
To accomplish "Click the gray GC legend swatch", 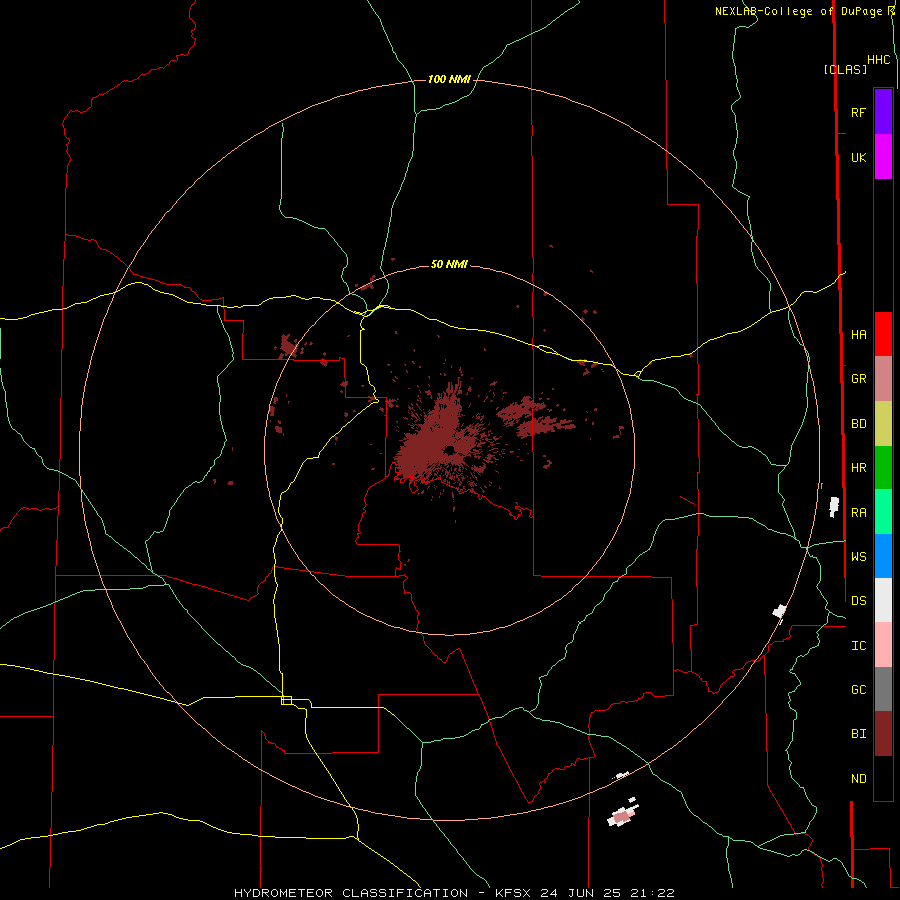I will click(883, 689).
